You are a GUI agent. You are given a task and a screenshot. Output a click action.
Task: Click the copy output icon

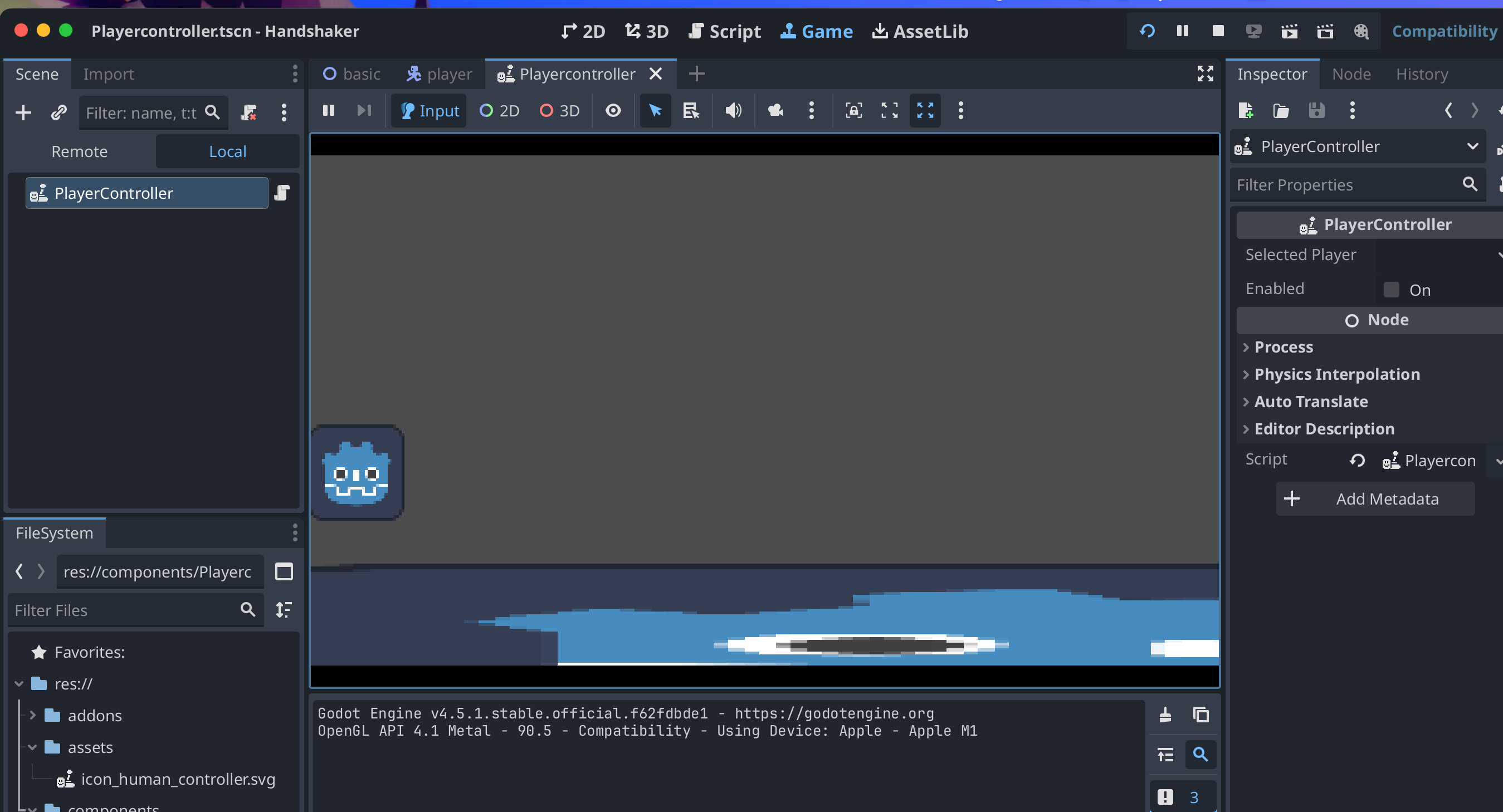point(1201,715)
